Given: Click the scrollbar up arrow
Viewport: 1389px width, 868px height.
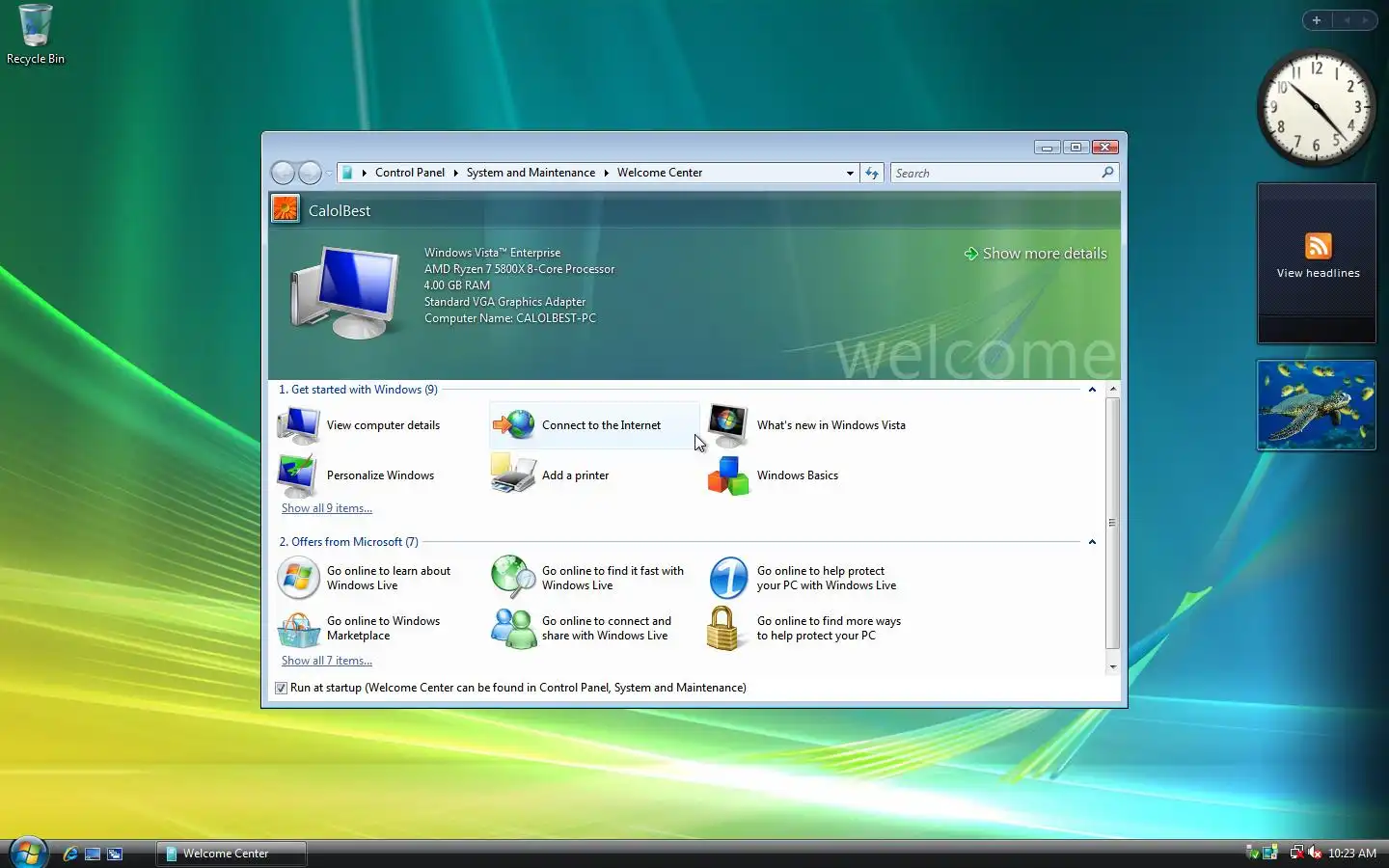Looking at the screenshot, I should click(1113, 390).
